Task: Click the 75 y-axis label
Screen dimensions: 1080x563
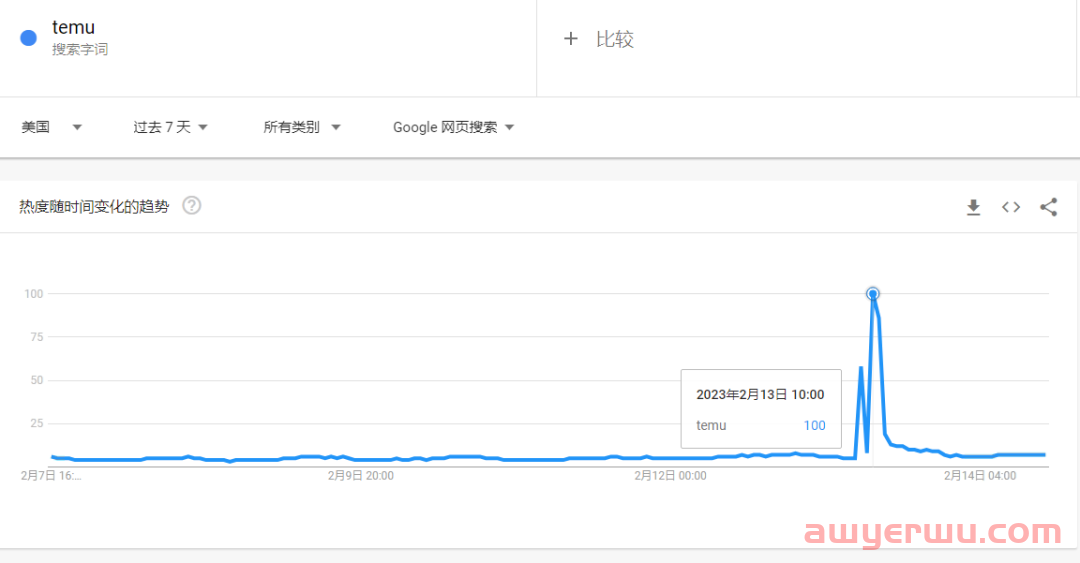Action: click(x=37, y=337)
